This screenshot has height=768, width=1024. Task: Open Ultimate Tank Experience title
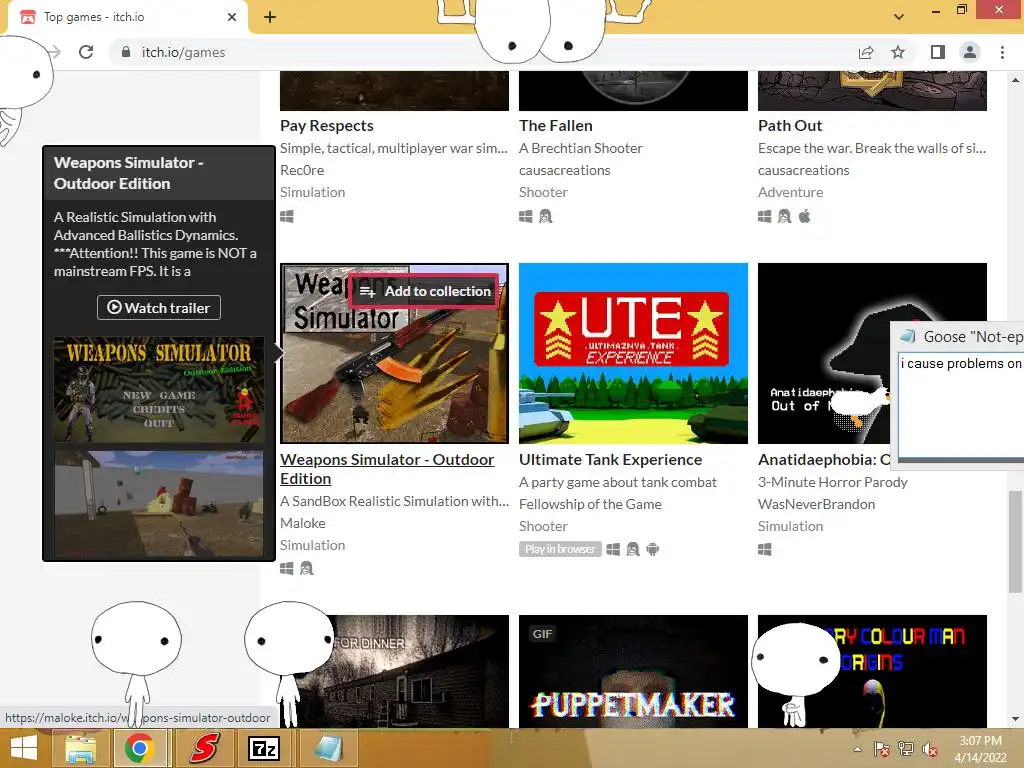tap(611, 460)
